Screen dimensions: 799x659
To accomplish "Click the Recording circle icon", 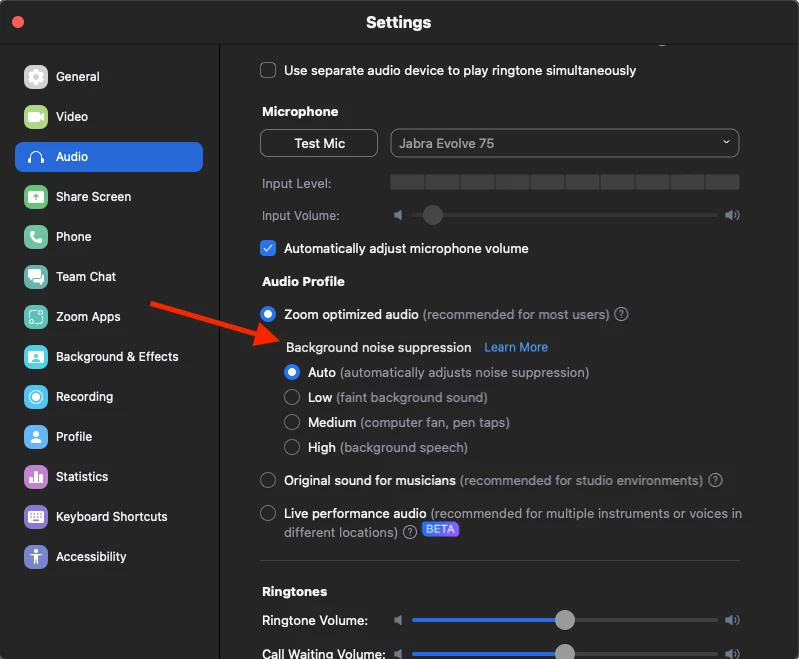I will click(x=36, y=397).
